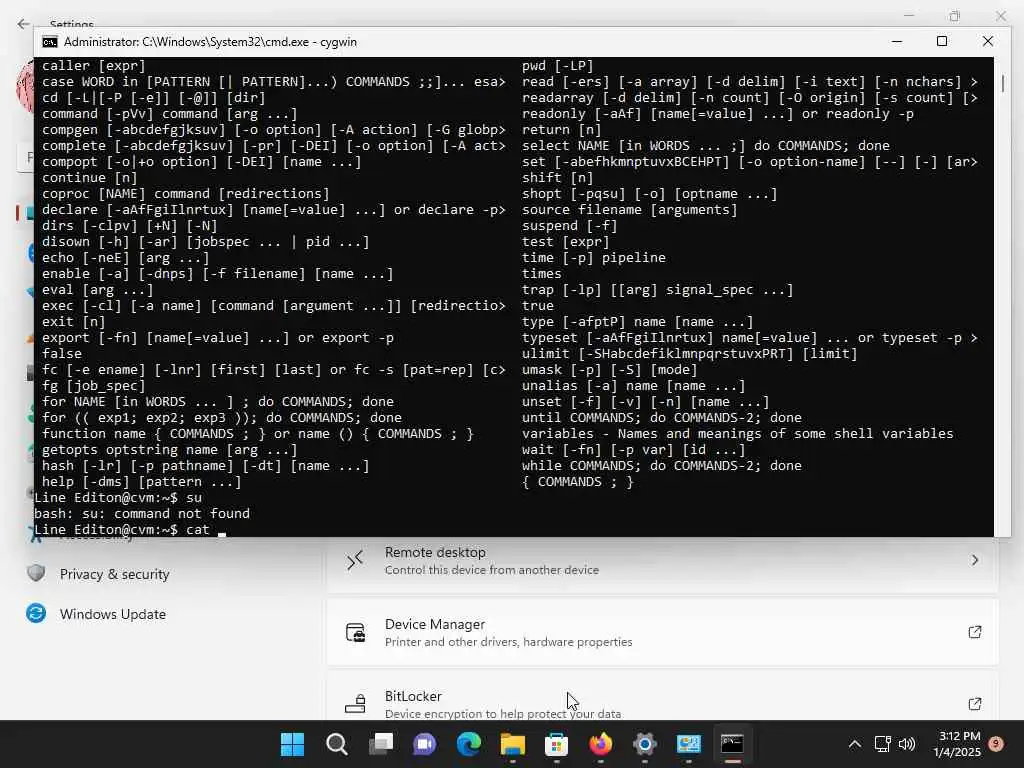The width and height of the screenshot is (1024, 768).
Task: Go back in Settings window
Action: (24, 24)
